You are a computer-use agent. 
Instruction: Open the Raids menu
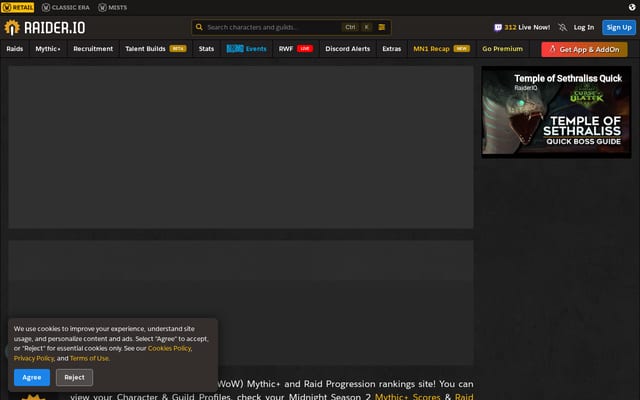[x=15, y=49]
